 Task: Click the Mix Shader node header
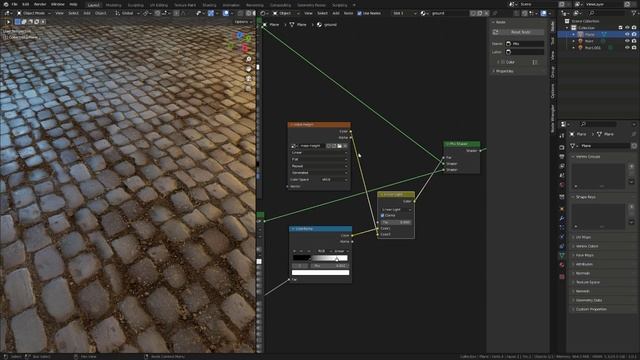click(462, 144)
